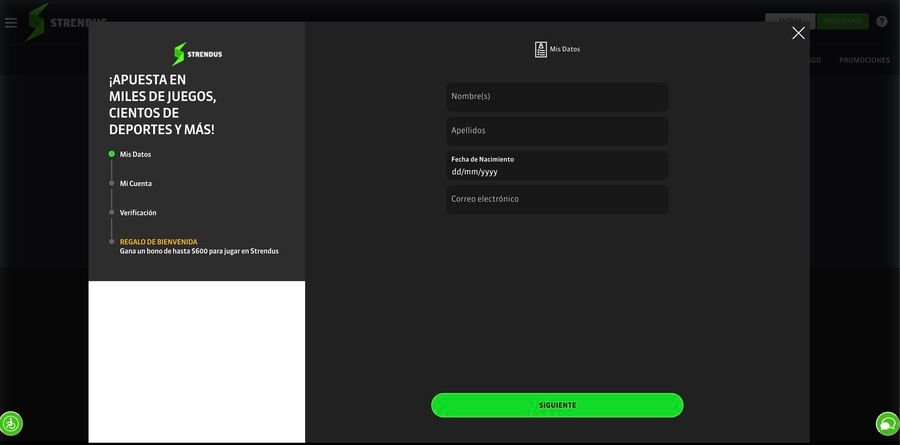Click the green SIGUIENTE button

coord(557,405)
